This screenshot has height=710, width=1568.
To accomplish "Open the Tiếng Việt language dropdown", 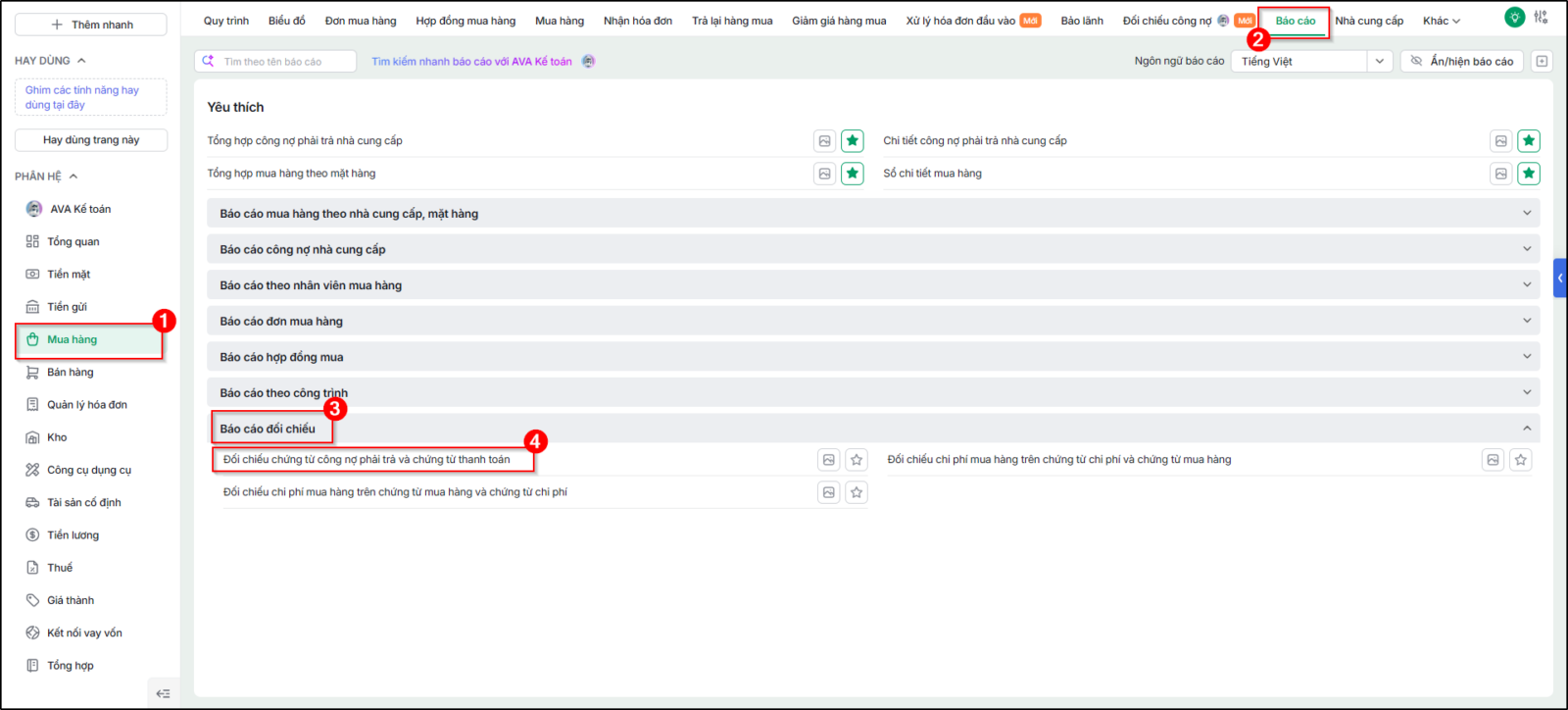I will tap(1311, 61).
